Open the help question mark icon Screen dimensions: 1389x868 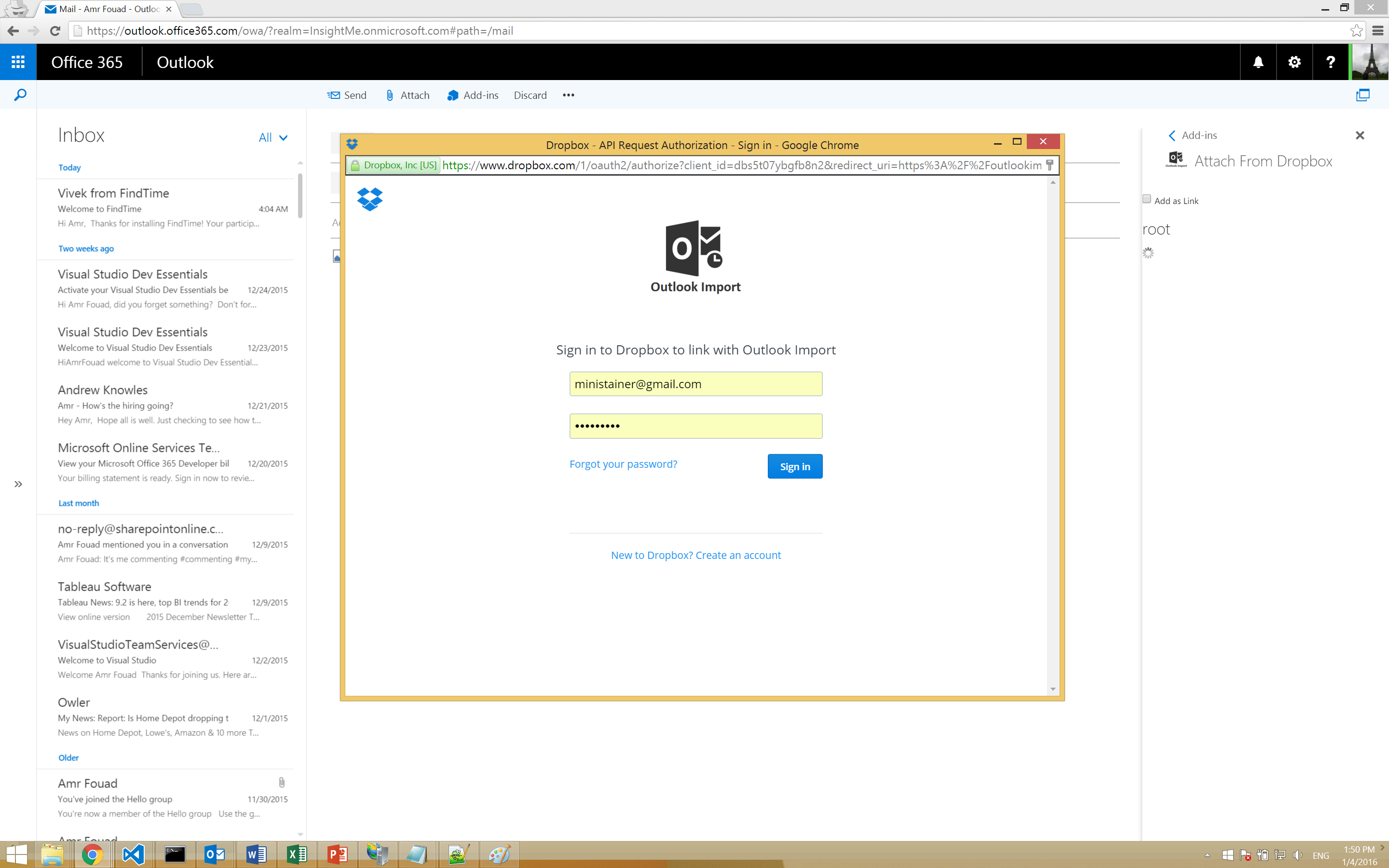pyautogui.click(x=1330, y=62)
